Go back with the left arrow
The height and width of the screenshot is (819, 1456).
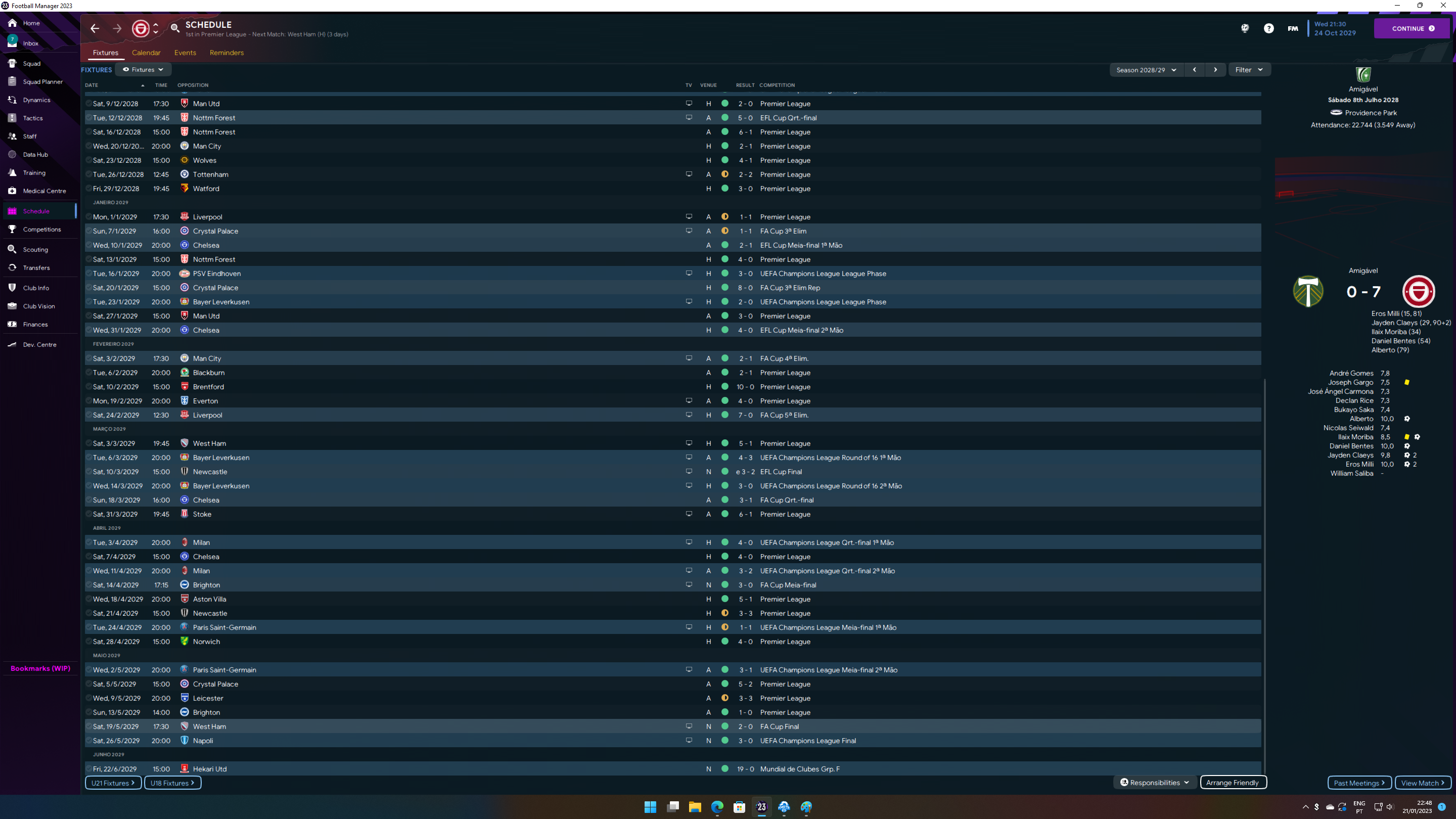[x=95, y=28]
